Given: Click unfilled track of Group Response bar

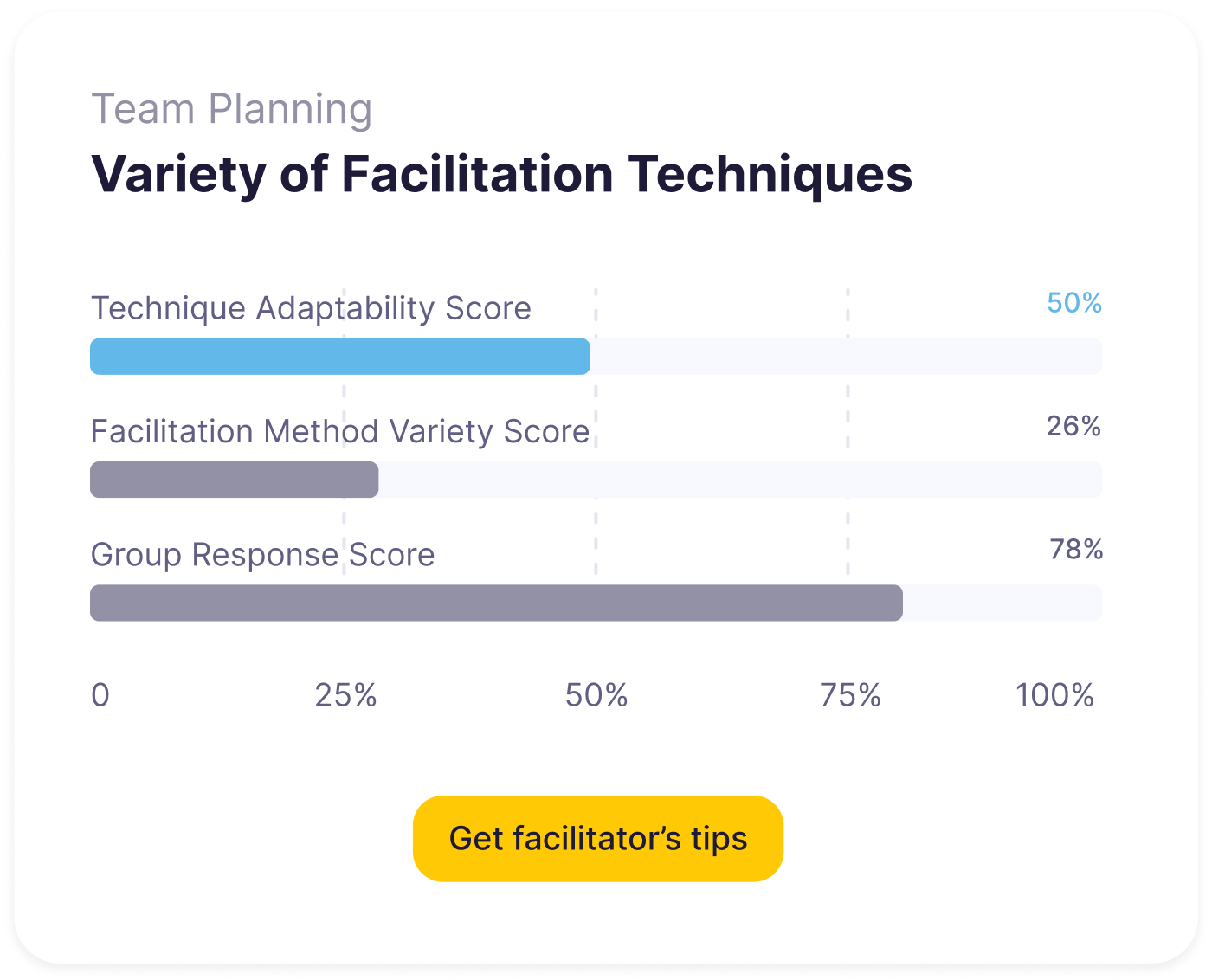Looking at the screenshot, I should pos(1002,603).
